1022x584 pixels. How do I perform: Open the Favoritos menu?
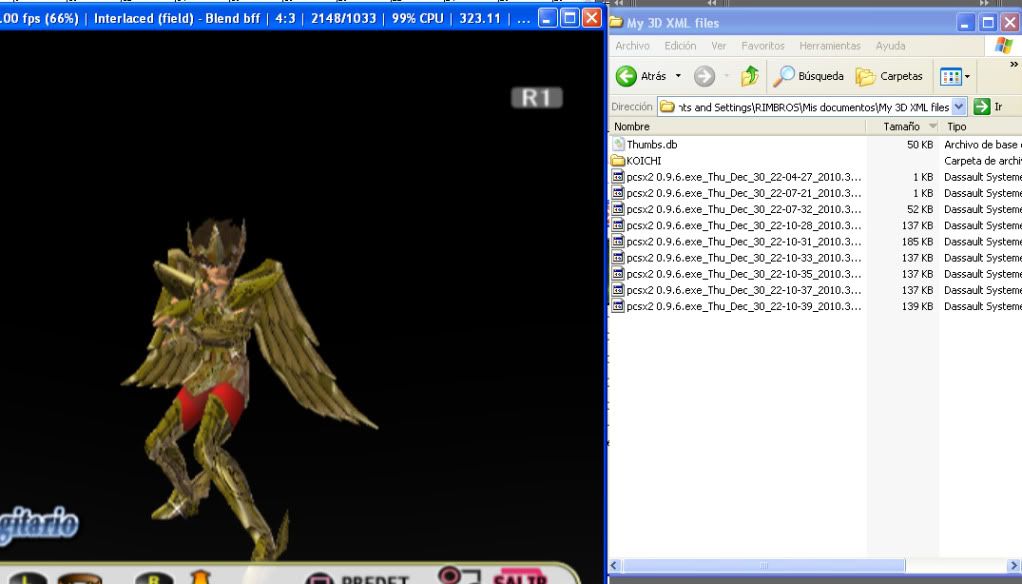tap(763, 46)
